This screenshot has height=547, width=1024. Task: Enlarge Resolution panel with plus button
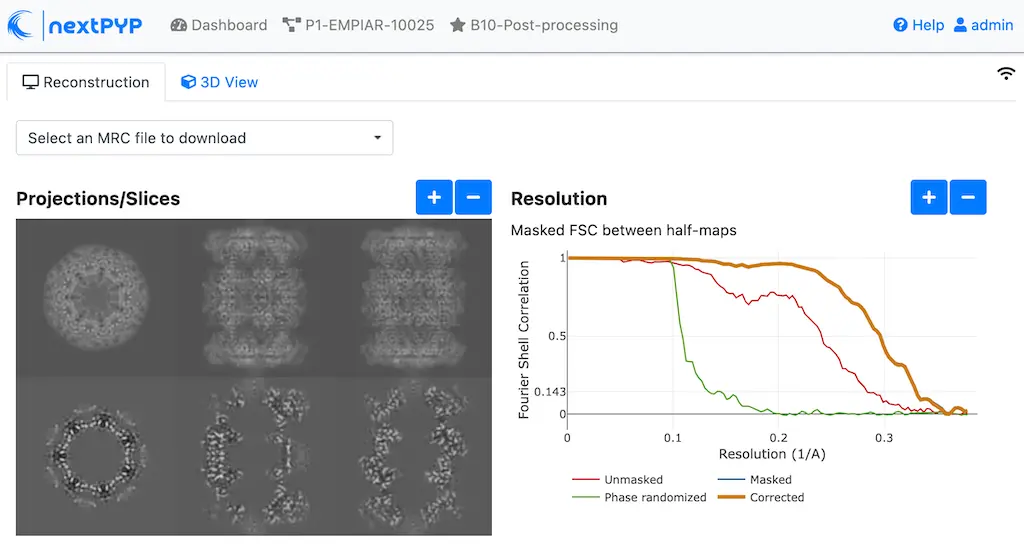tap(929, 198)
